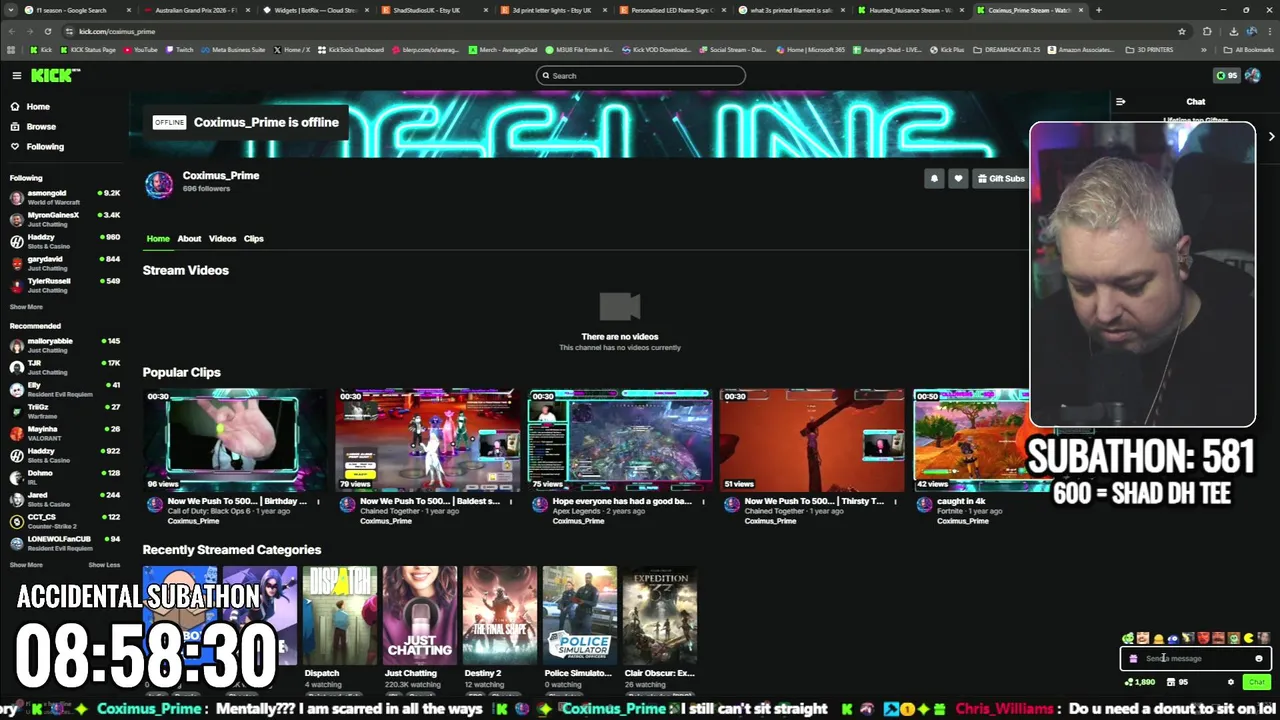Screen dimensions: 1280x720
Task: Click the 3D PRINTERS bookmark folder
Action: [1149, 49]
